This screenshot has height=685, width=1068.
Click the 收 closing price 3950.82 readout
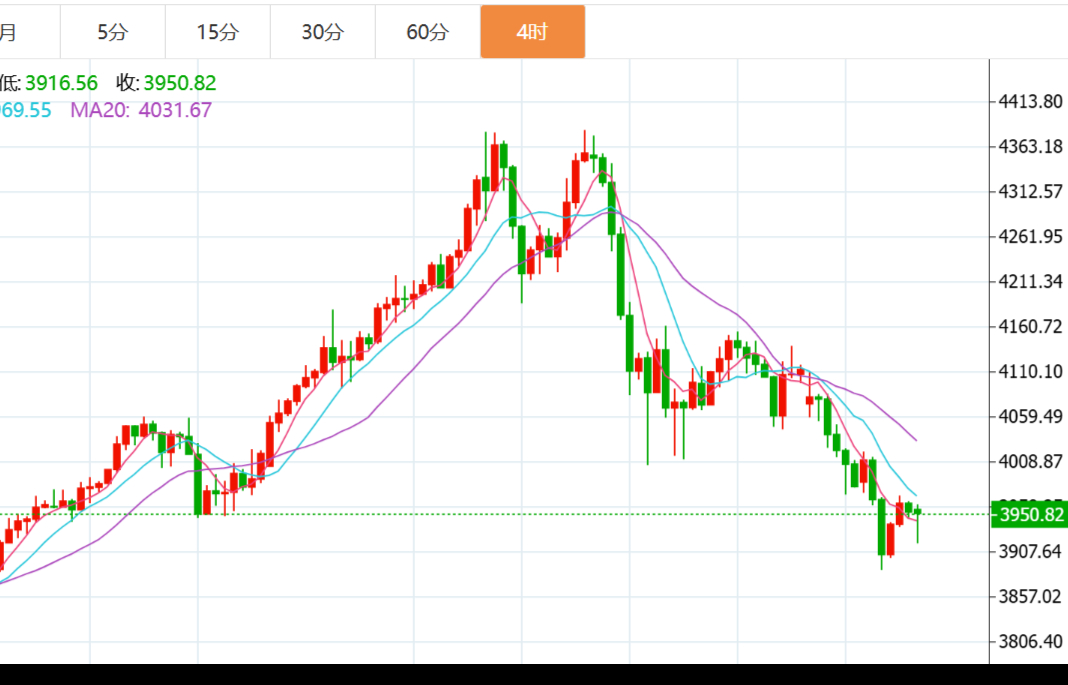pyautogui.click(x=166, y=83)
